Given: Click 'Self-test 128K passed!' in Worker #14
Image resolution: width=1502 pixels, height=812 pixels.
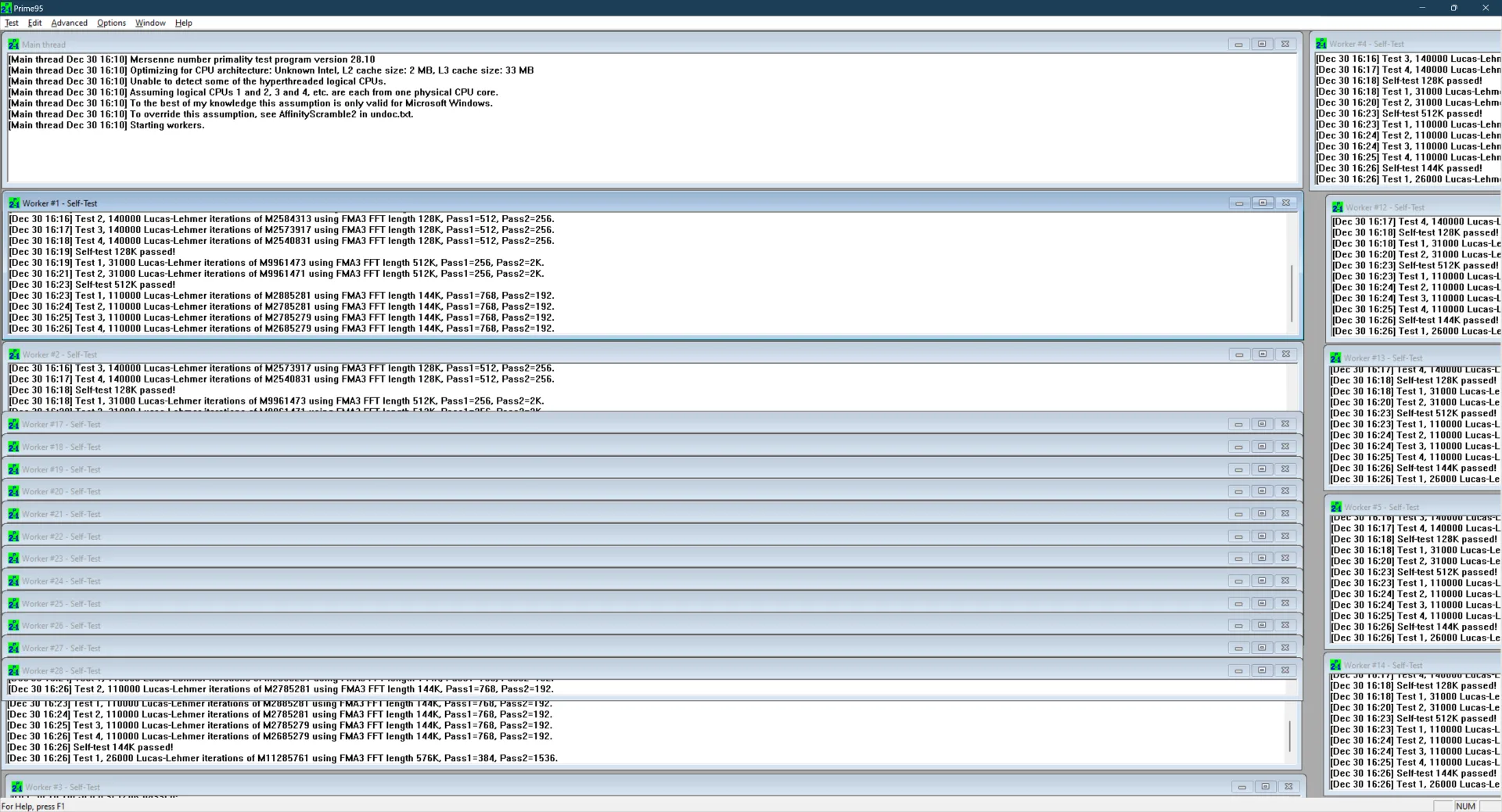Looking at the screenshot, I should 1446,686.
